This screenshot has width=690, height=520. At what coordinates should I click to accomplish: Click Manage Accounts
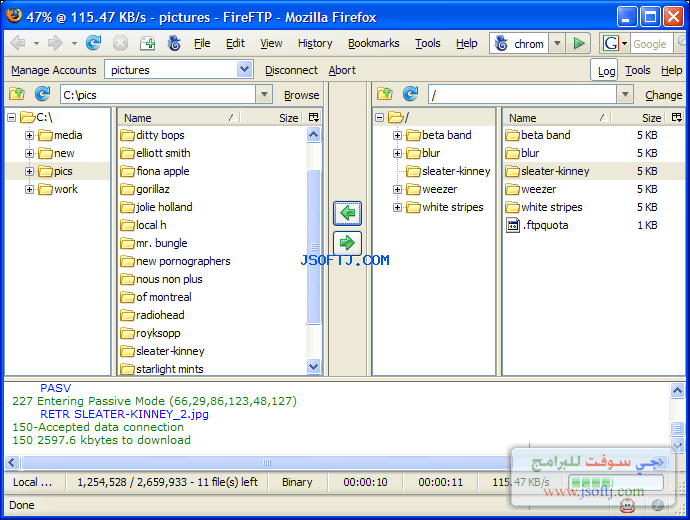[x=54, y=70]
